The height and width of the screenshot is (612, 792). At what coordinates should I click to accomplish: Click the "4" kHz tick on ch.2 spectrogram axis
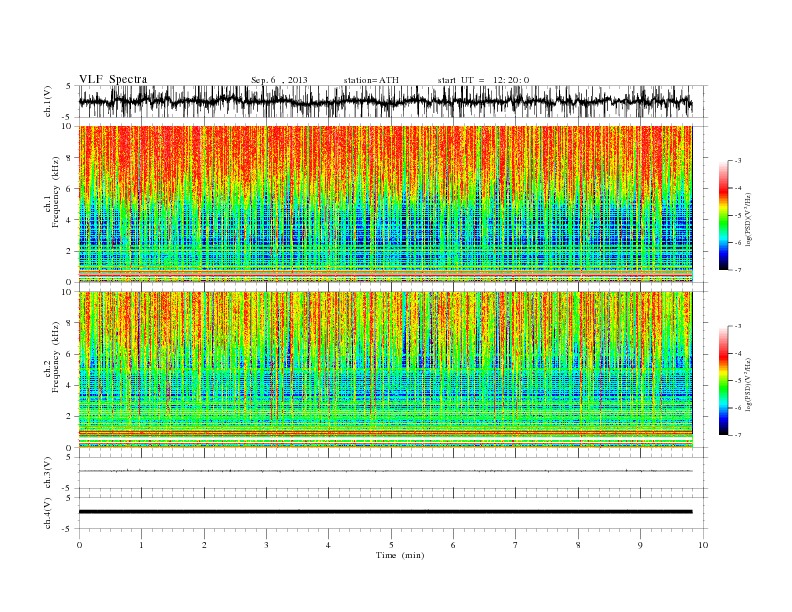pos(70,385)
